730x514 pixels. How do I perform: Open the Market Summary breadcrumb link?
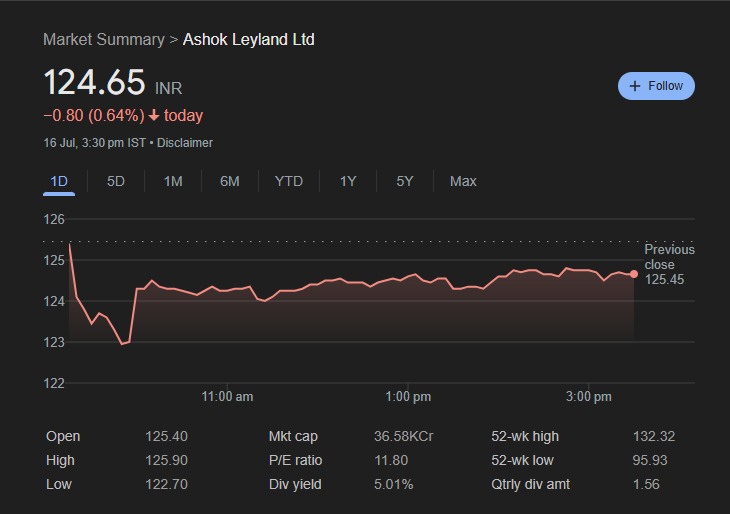coord(104,40)
